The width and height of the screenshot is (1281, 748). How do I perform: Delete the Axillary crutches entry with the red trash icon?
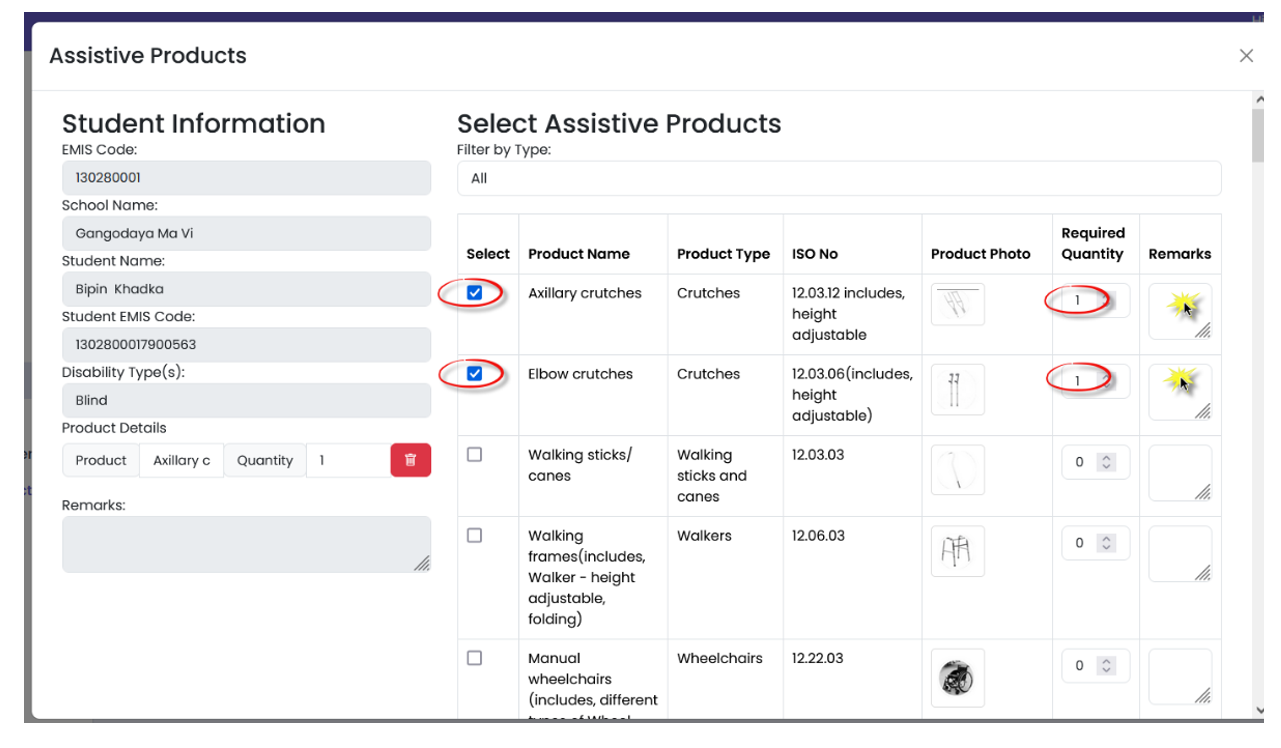(410, 460)
